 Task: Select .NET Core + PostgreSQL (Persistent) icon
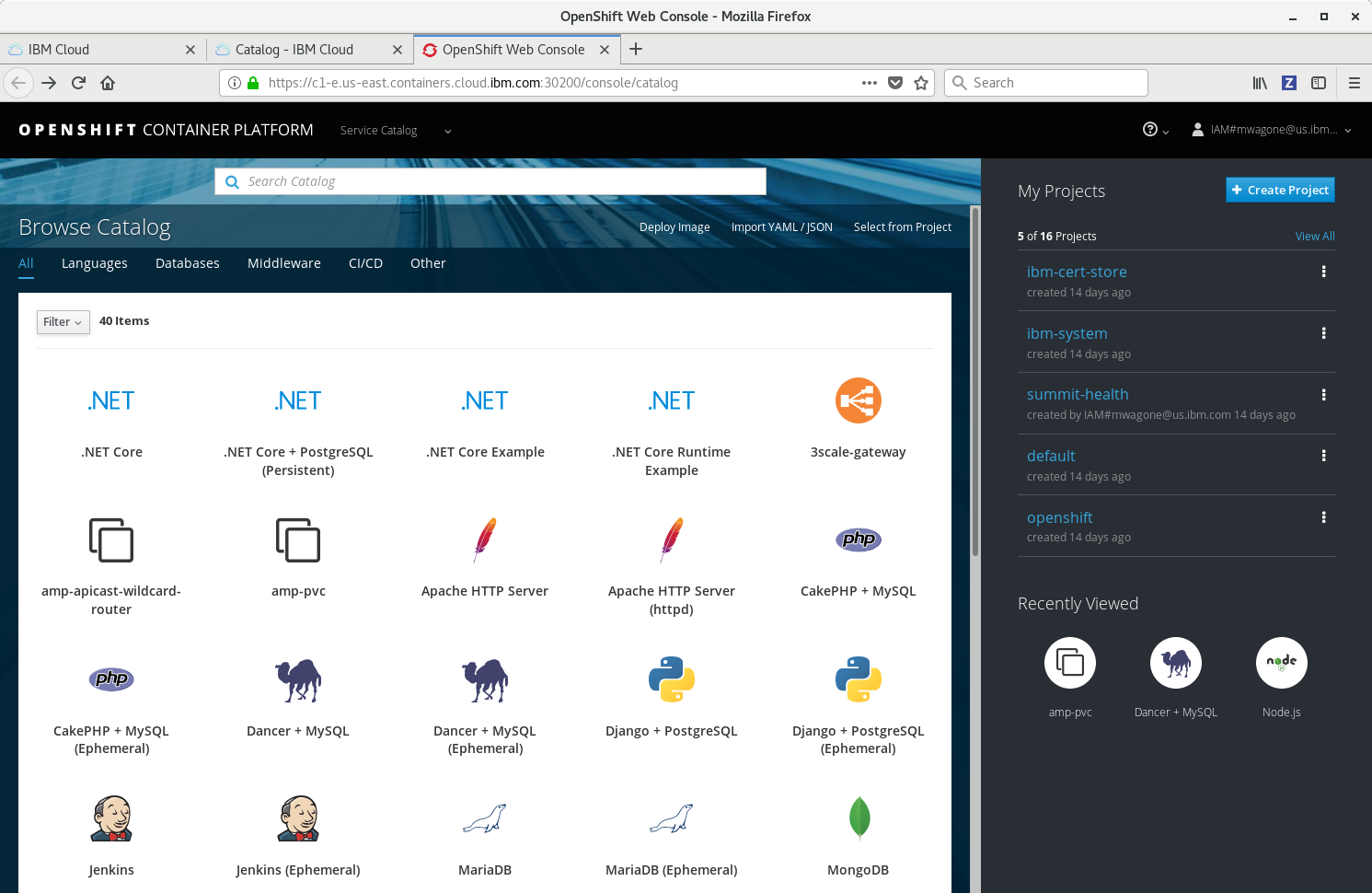click(x=298, y=400)
